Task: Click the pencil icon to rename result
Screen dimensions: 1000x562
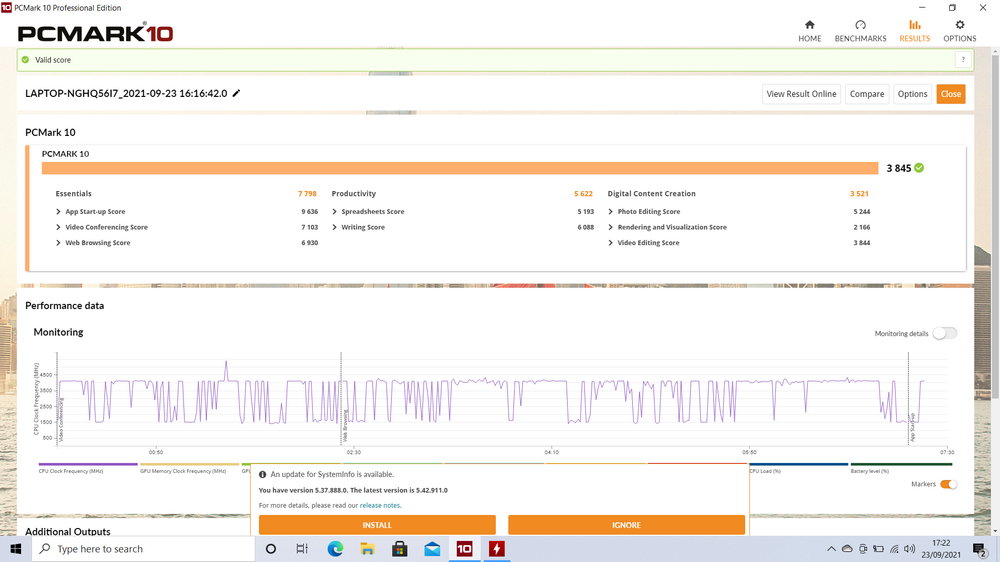Action: click(237, 93)
